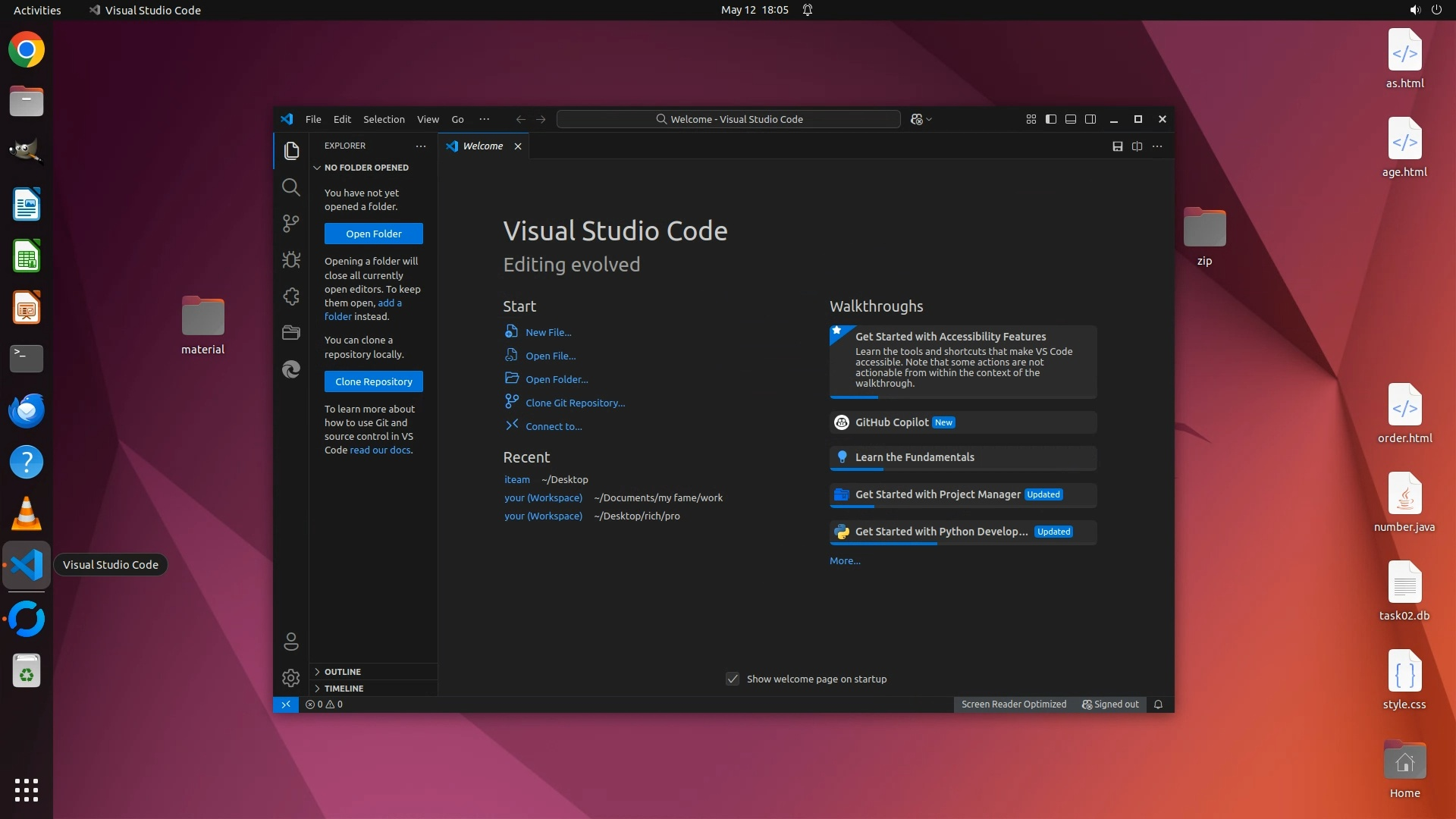This screenshot has width=1456, height=819.
Task: Uncheck Show welcome page on startup
Action: [733, 679]
